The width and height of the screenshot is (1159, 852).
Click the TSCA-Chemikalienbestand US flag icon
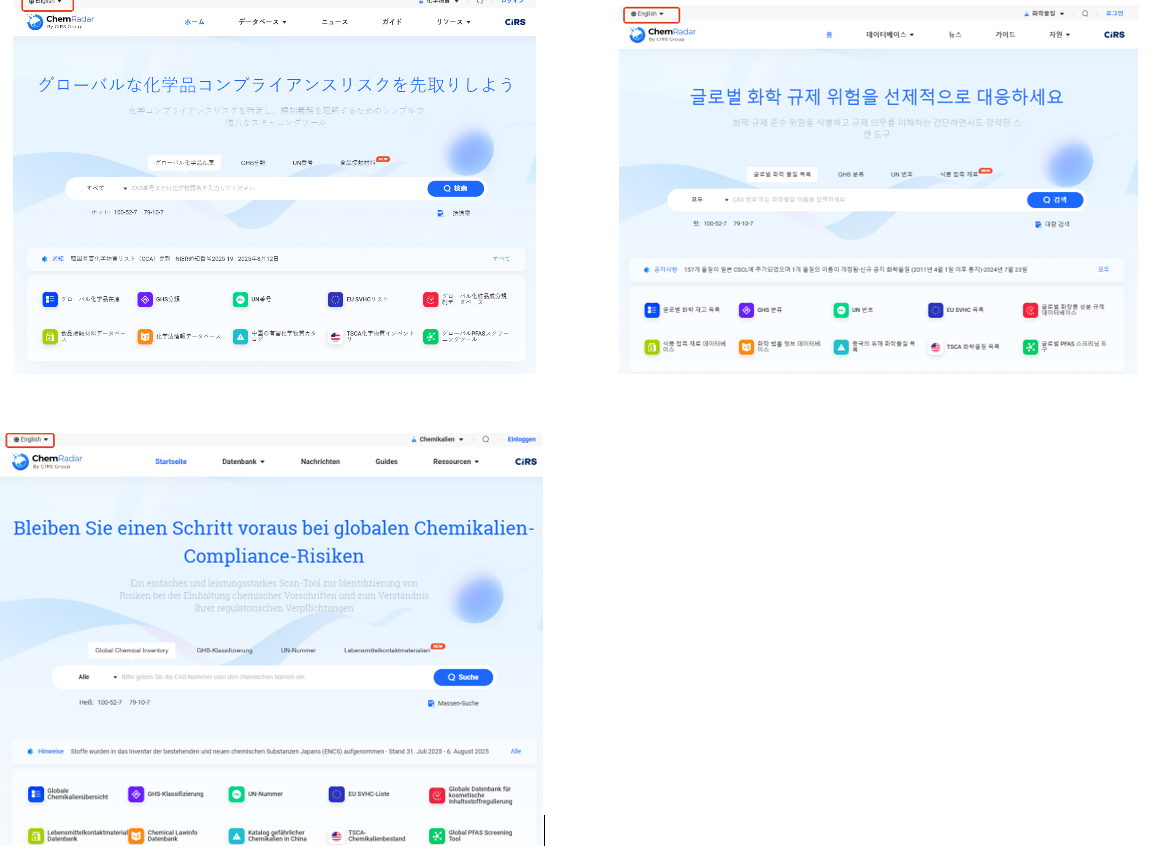(337, 836)
